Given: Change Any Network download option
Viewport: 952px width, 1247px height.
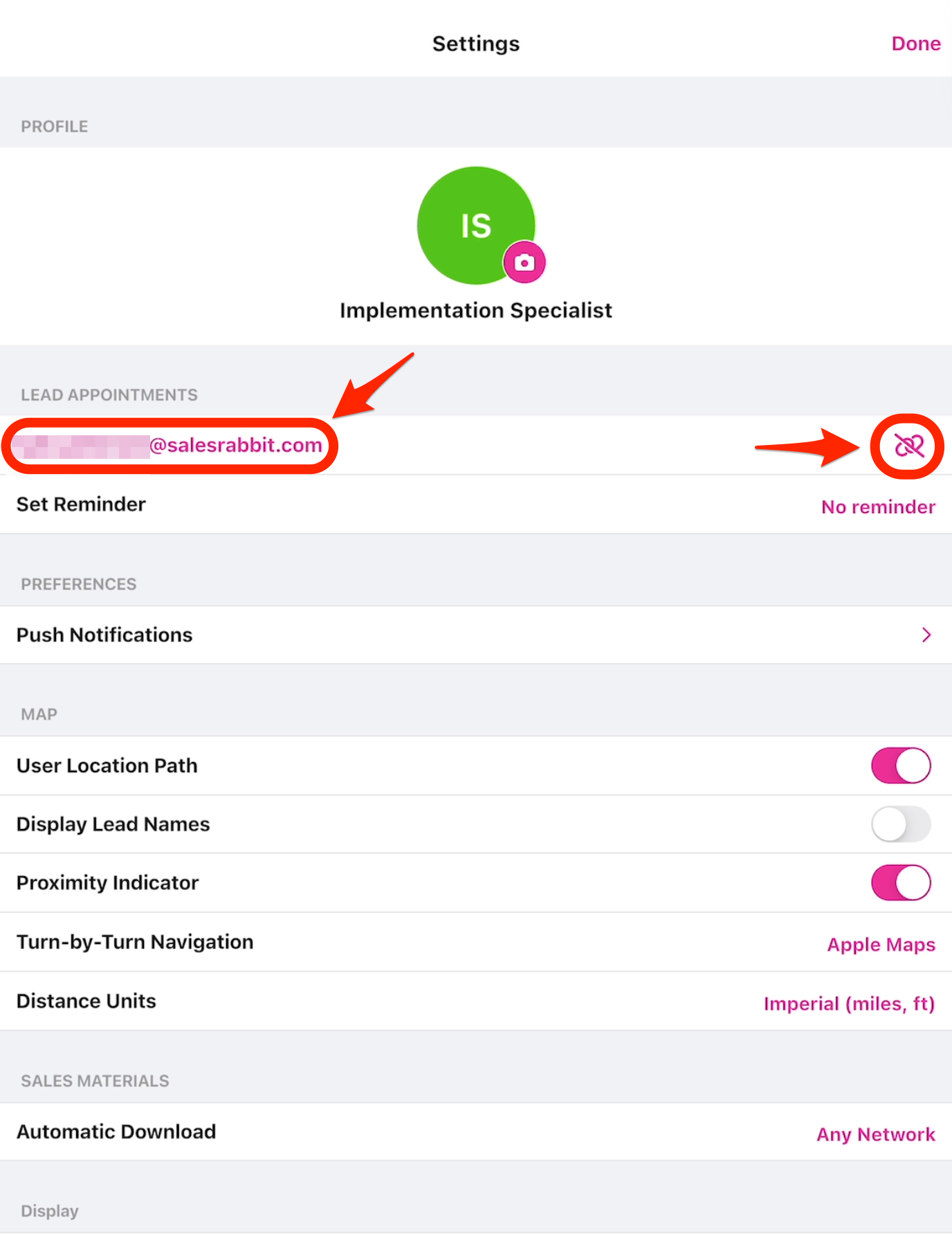Looking at the screenshot, I should (875, 1134).
